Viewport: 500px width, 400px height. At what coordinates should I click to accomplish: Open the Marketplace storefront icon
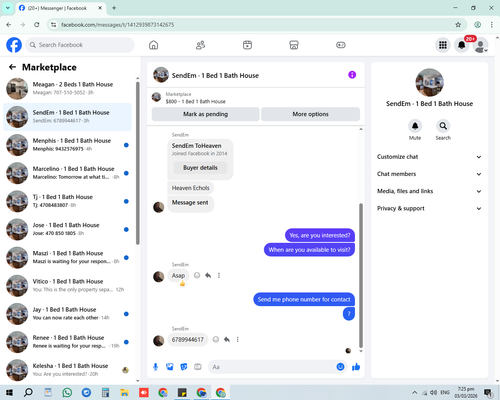tap(294, 45)
